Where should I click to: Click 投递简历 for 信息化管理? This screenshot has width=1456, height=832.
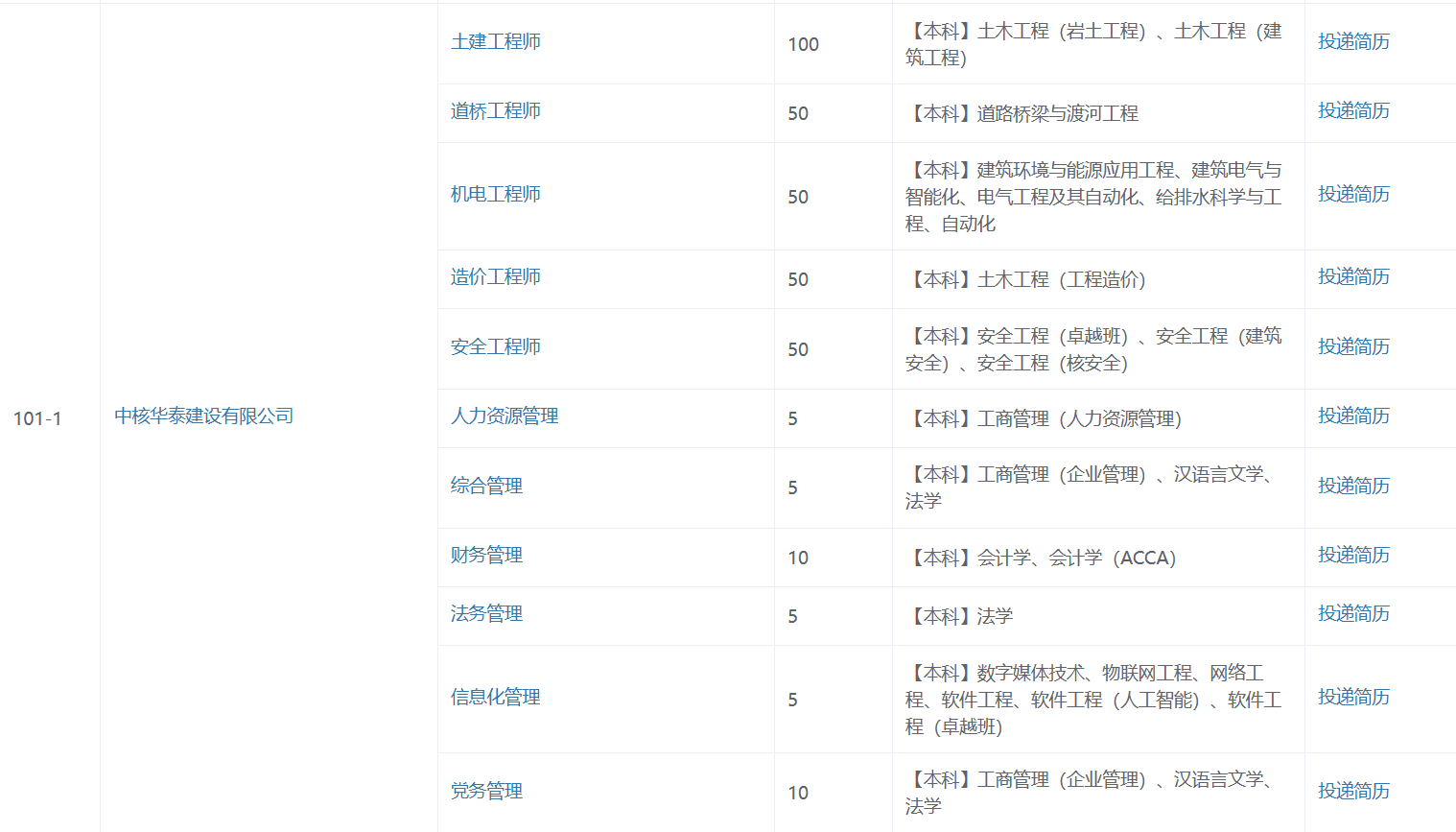point(1353,698)
